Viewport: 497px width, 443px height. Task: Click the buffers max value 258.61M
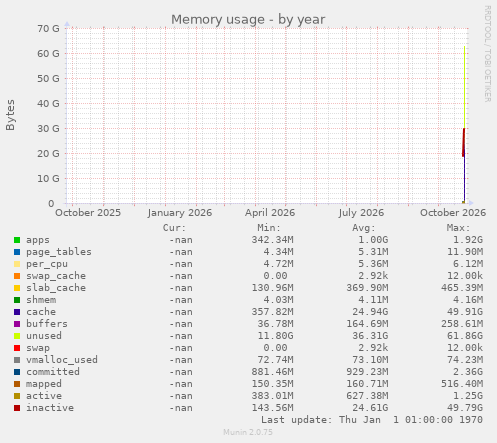(x=462, y=324)
